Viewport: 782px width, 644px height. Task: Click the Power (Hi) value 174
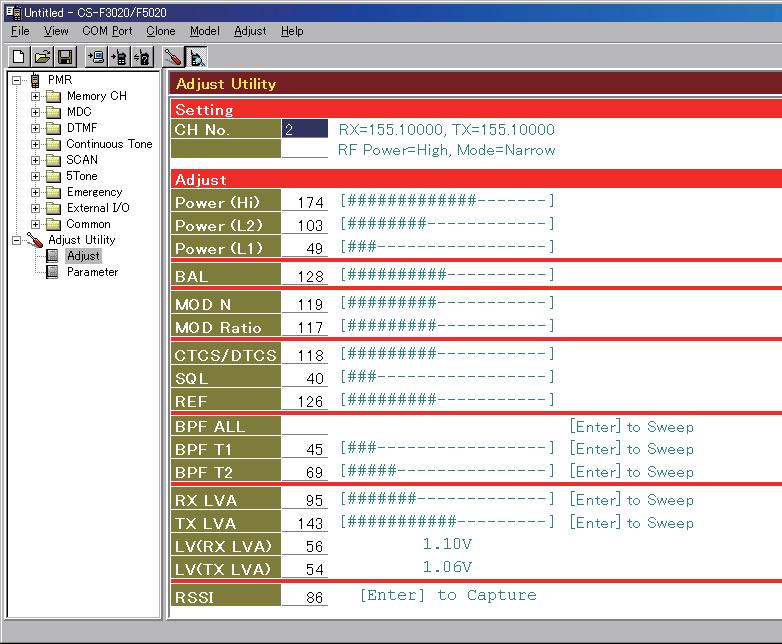pyautogui.click(x=305, y=202)
